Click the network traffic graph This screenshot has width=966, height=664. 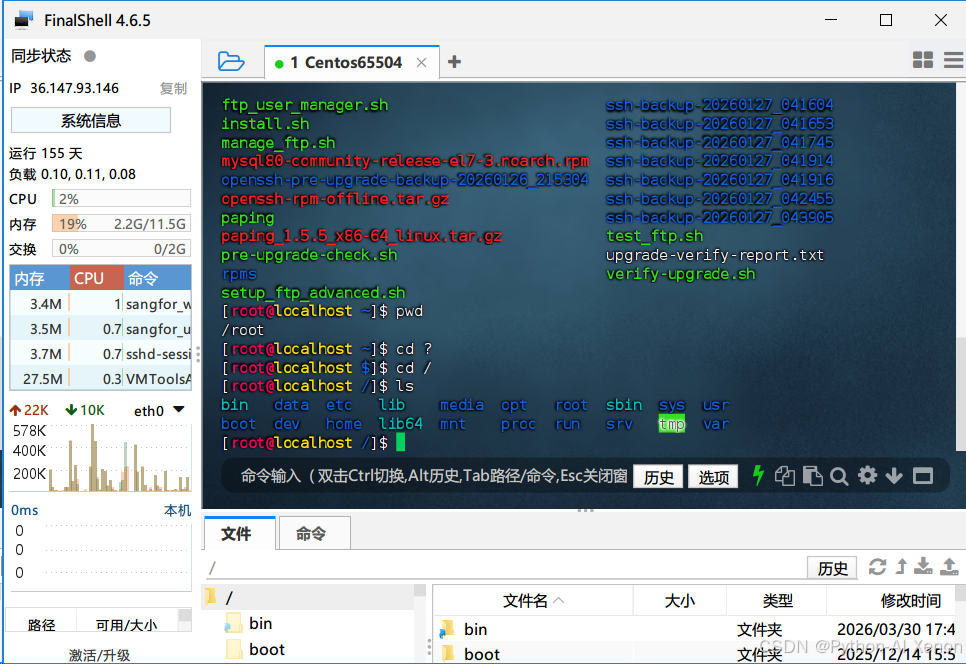(x=120, y=457)
